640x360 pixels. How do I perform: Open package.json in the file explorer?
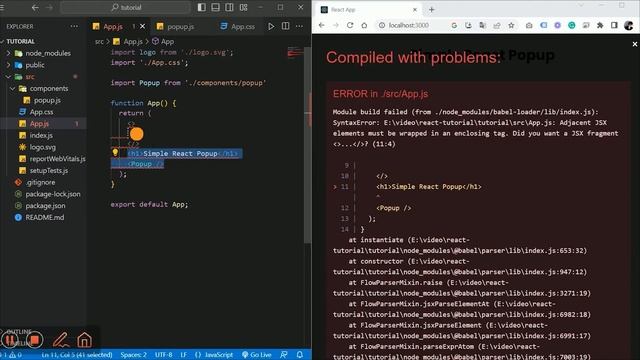click(45, 206)
